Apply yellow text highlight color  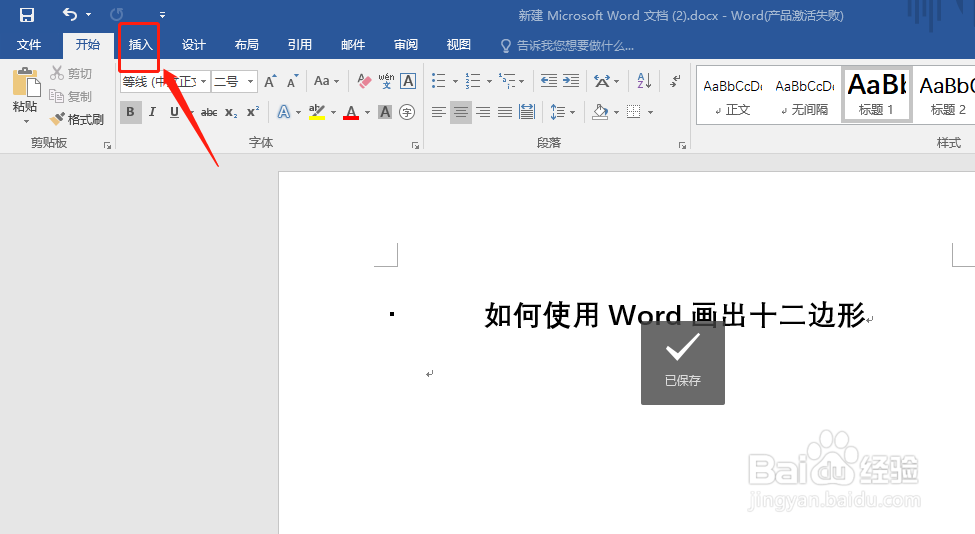(317, 112)
